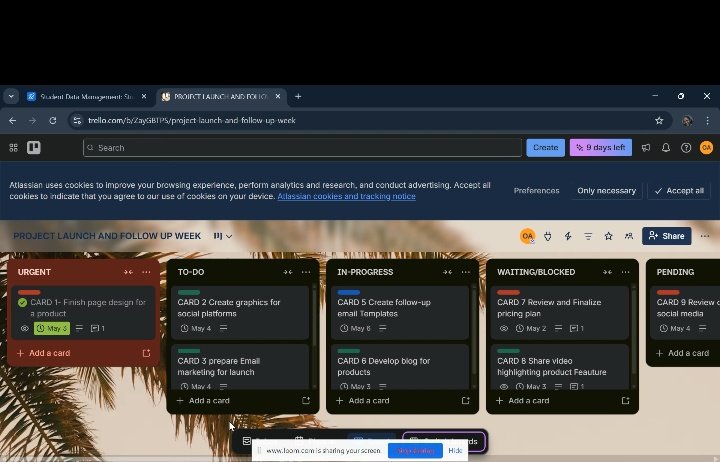Click blue label on CARD 5
This screenshot has width=720, height=462.
(349, 292)
